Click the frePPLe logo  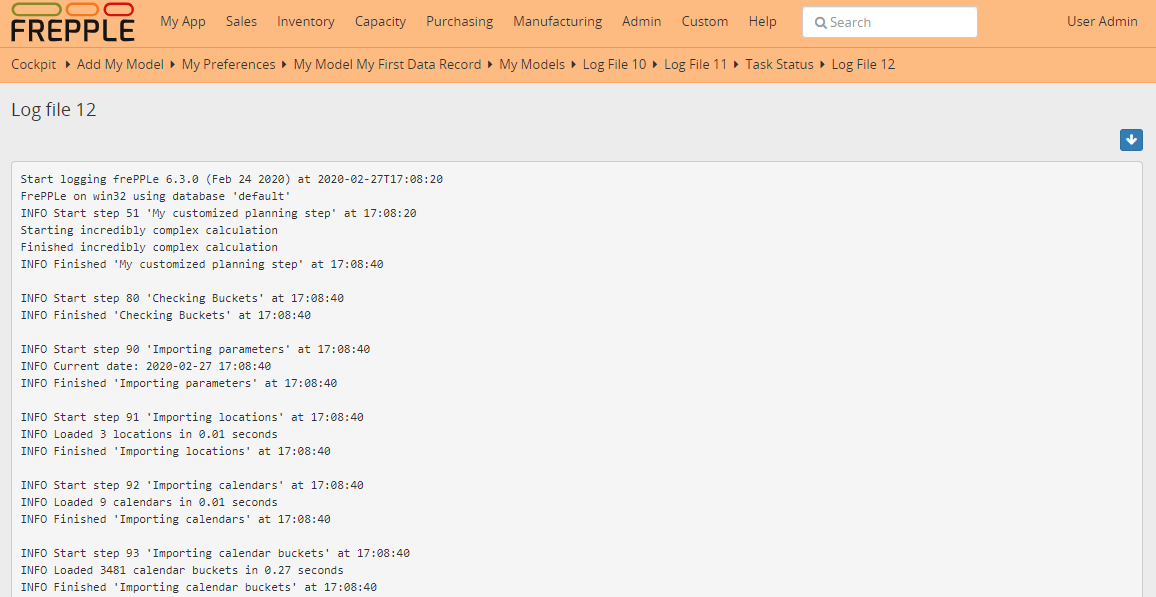tap(72, 22)
